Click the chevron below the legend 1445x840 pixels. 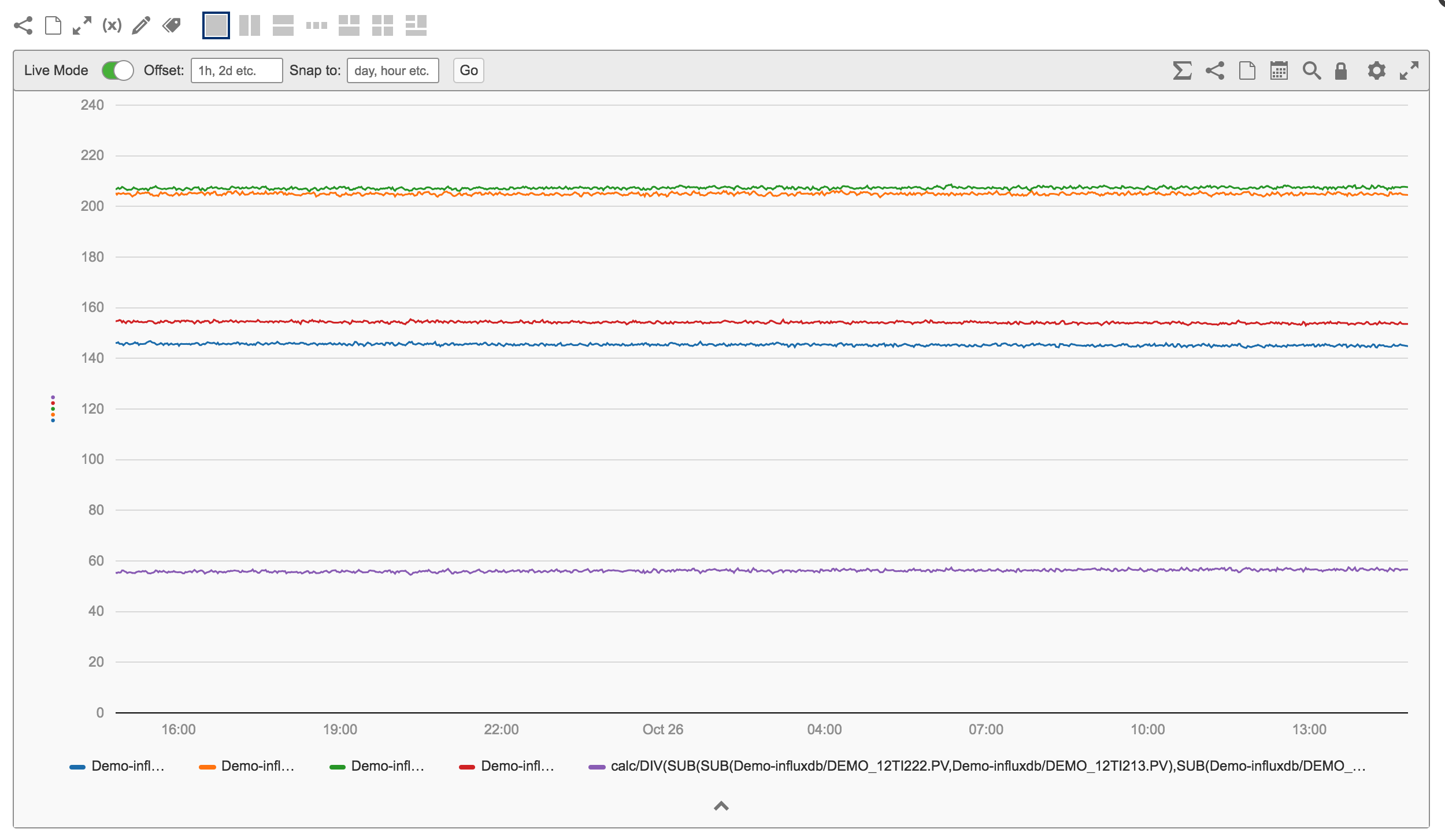click(x=721, y=806)
